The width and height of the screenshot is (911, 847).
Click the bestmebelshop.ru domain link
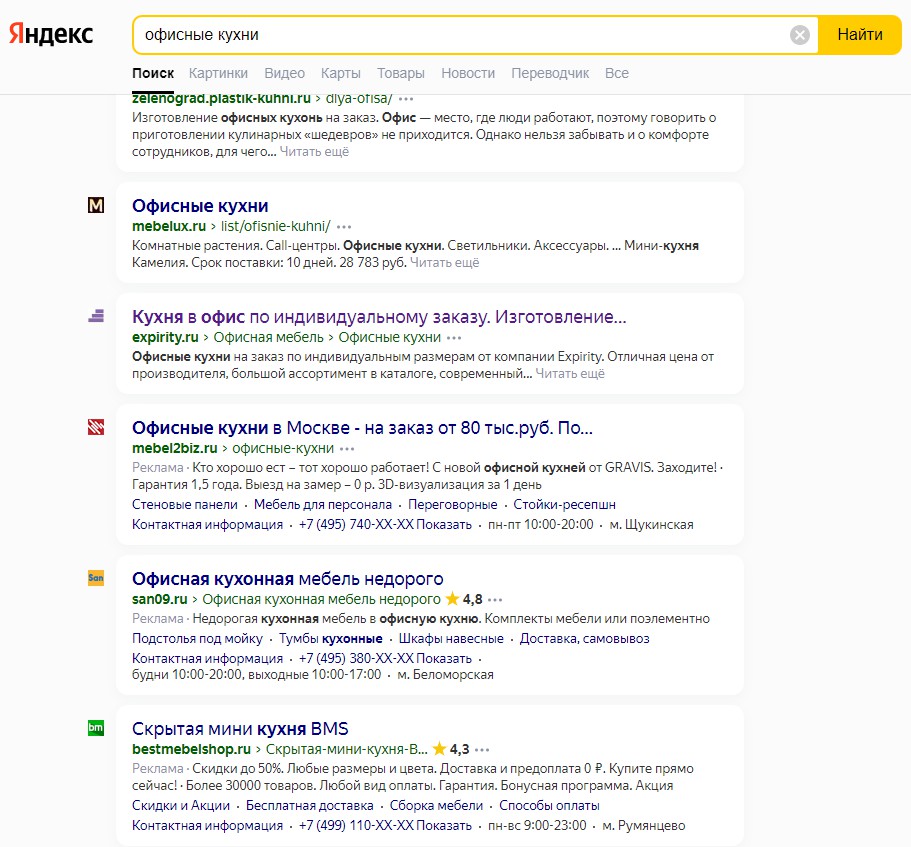[x=191, y=749]
